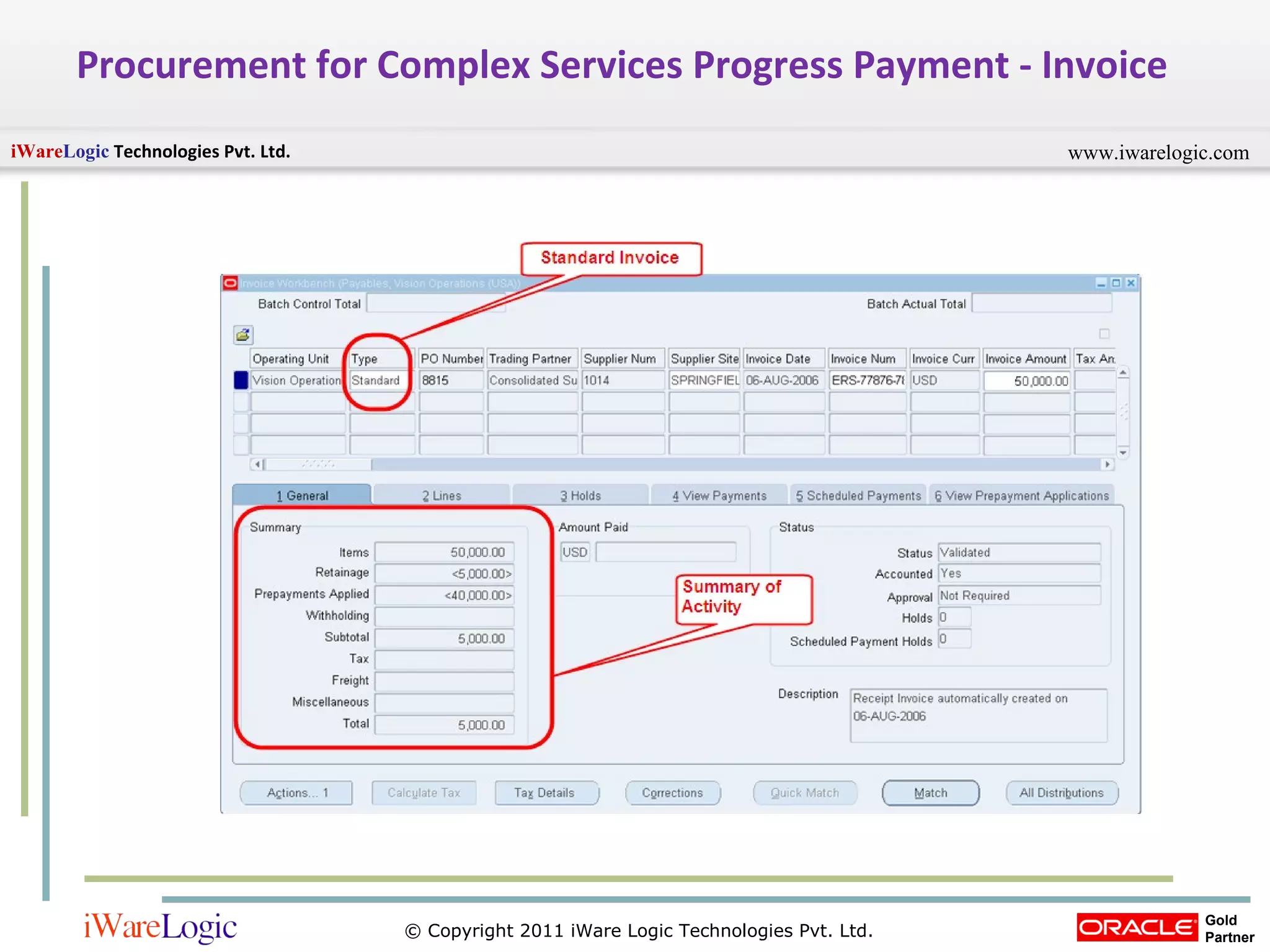Image resolution: width=1270 pixels, height=952 pixels.
Task: Click the Scheduled Payment Holds count field
Action: (x=954, y=639)
